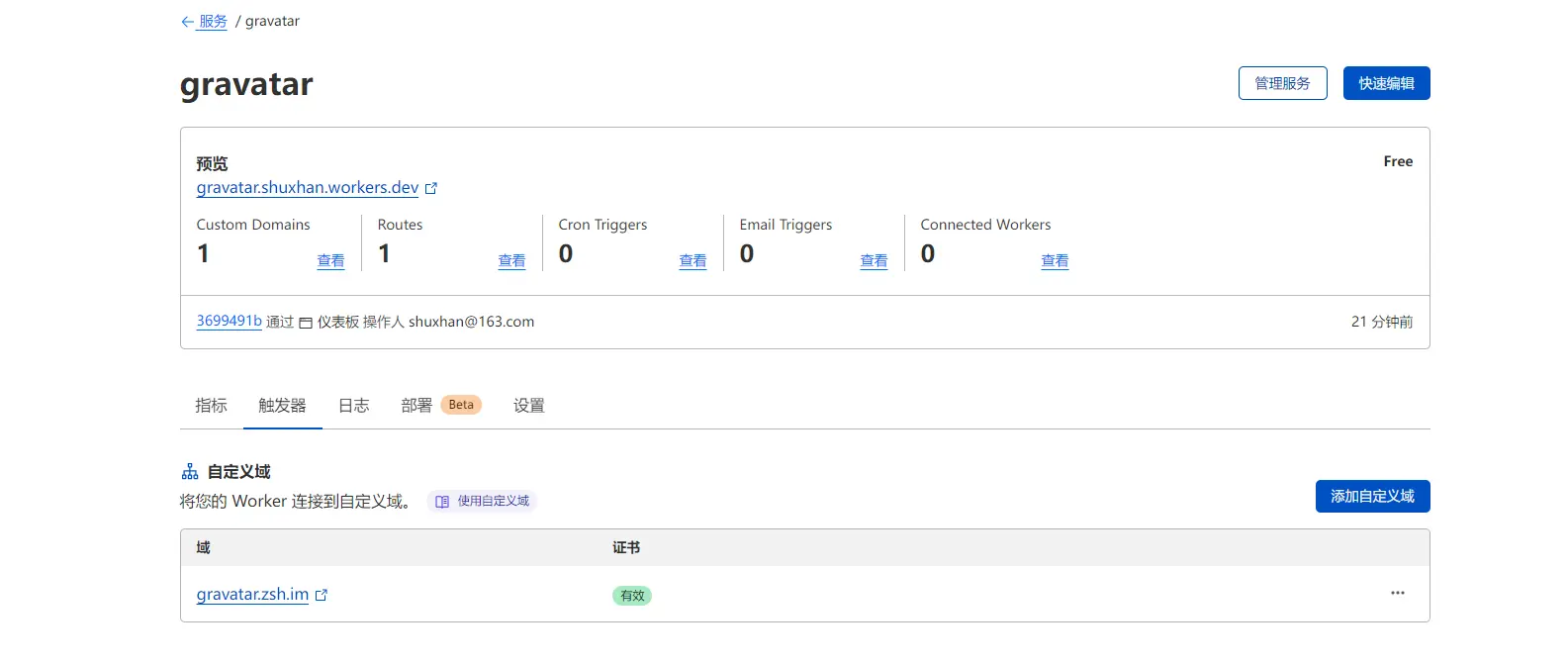
Task: Open the 日志 tab
Action: [353, 406]
